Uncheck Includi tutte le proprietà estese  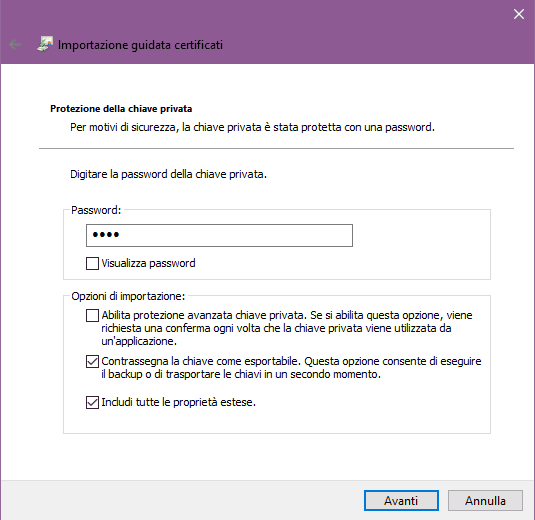pyautogui.click(x=92, y=402)
